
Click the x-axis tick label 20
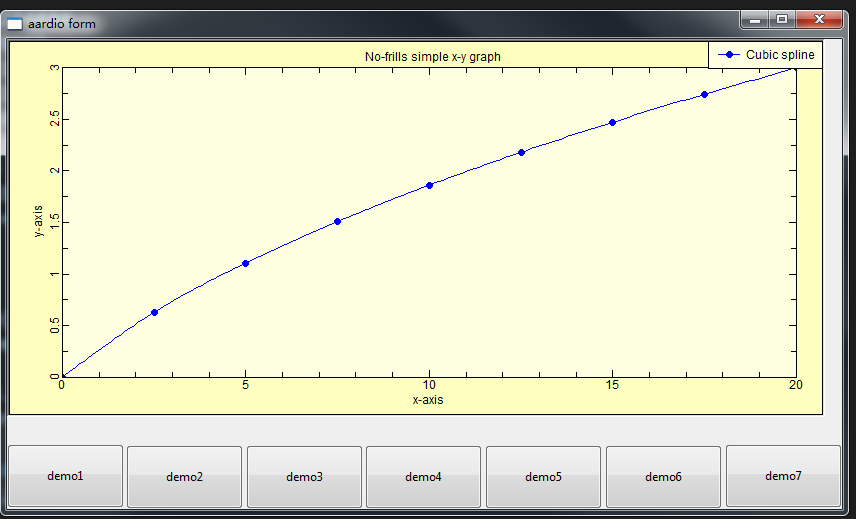click(795, 385)
